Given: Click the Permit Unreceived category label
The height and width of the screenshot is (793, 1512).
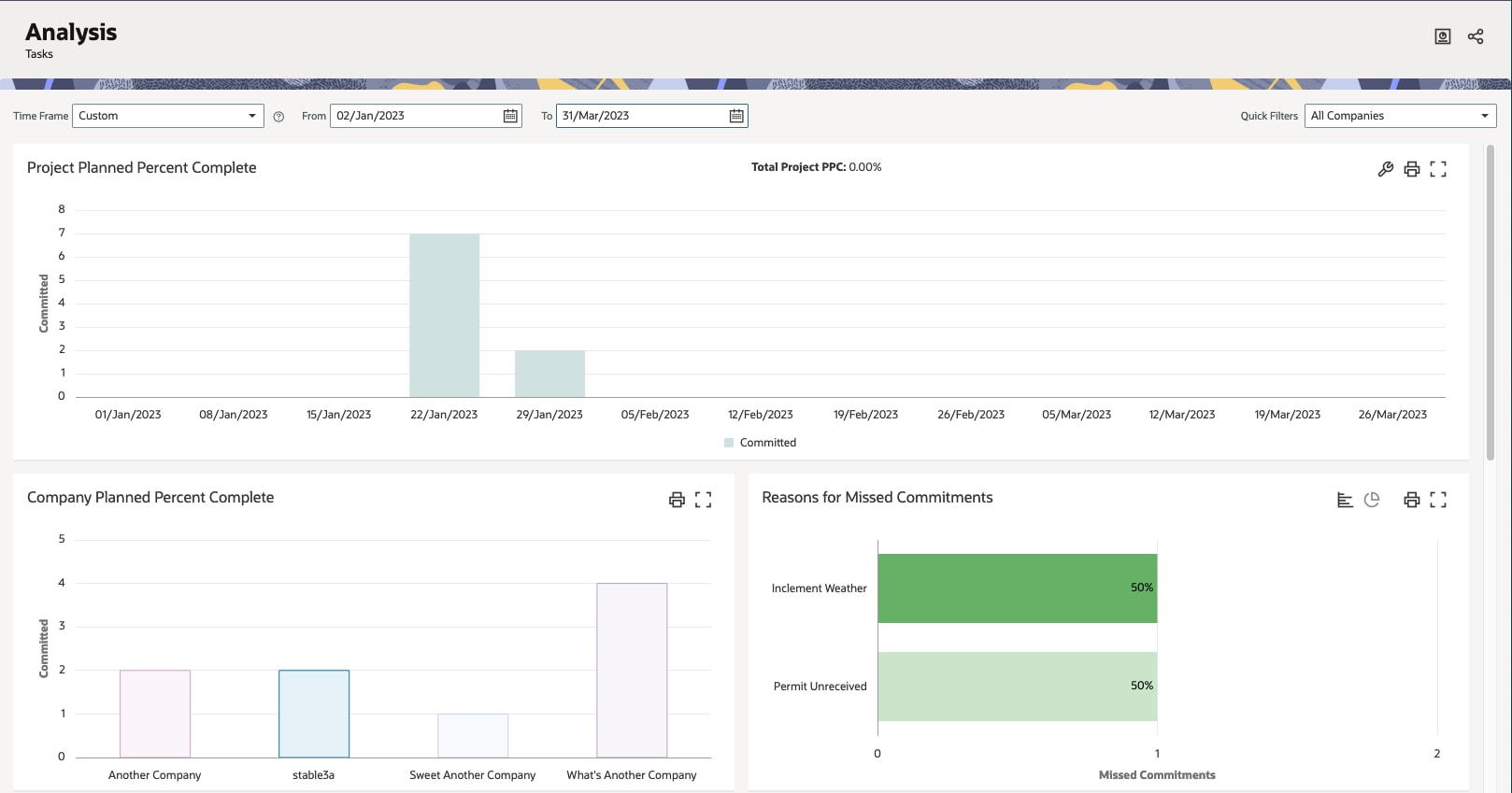Looking at the screenshot, I should (x=820, y=687).
